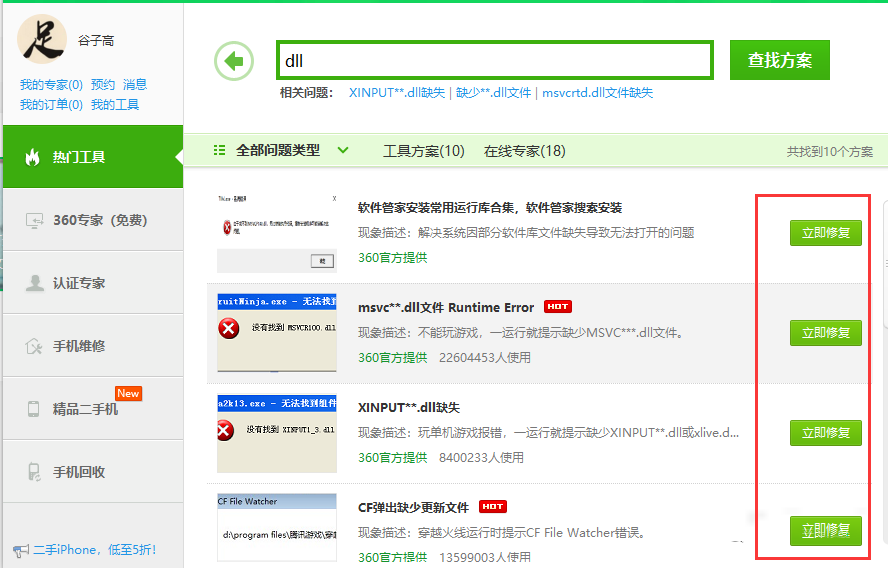
Task: Click the CF File Watcher thumbnail
Action: [x=277, y=528]
